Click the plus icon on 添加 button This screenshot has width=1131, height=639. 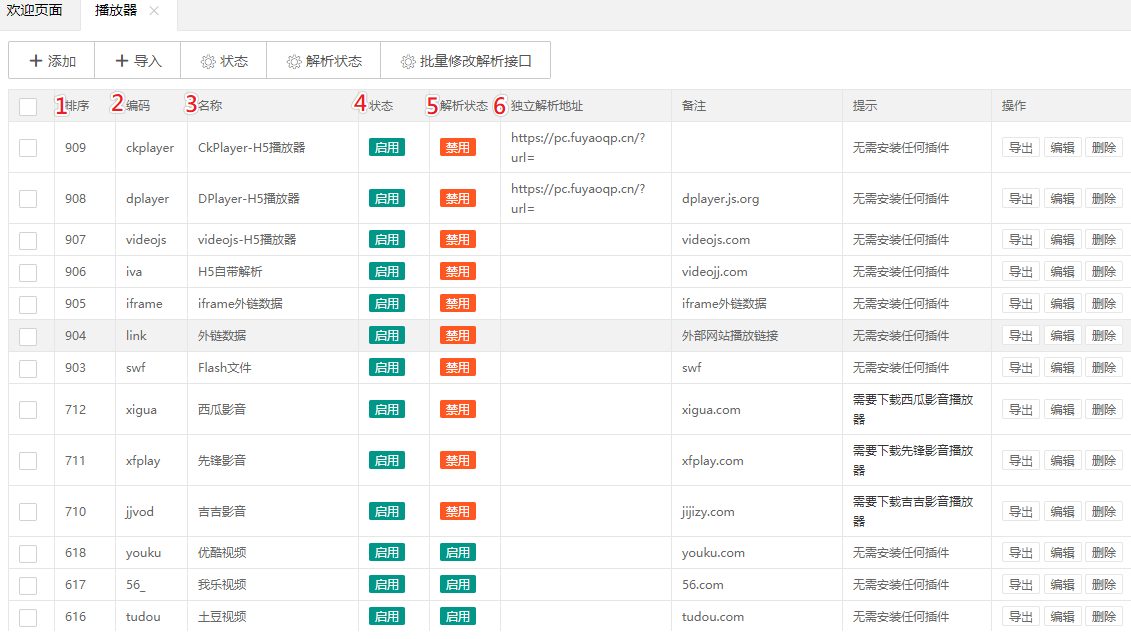coord(36,61)
